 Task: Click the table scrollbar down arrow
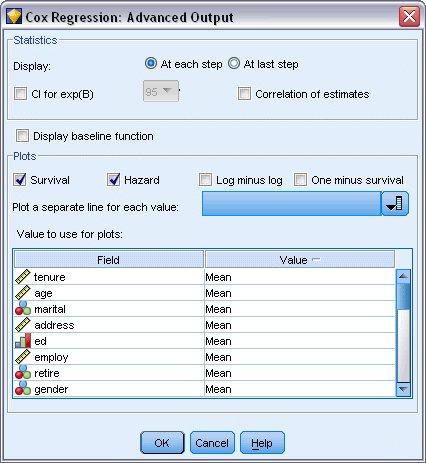coord(403,389)
